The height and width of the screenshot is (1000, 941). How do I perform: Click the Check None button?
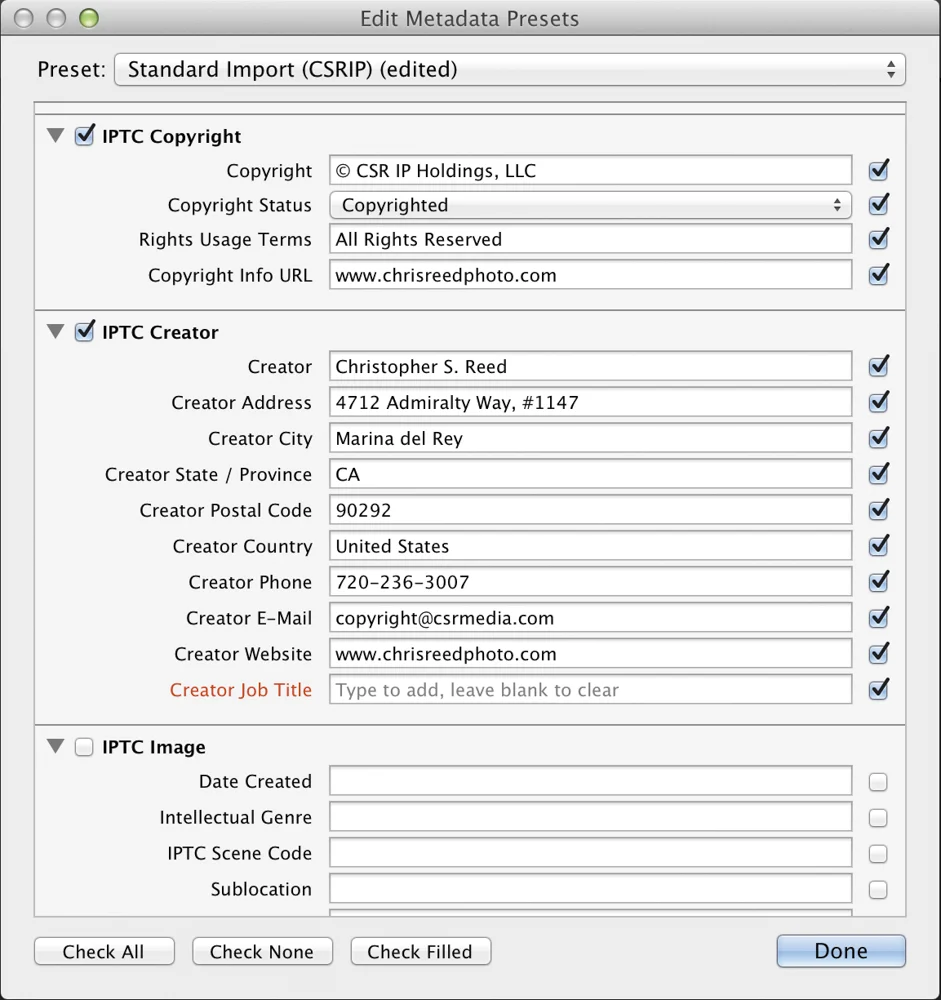point(262,952)
